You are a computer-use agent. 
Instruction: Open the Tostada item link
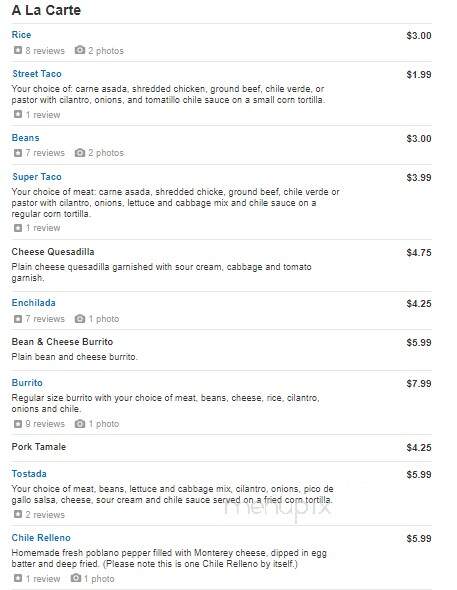[x=29, y=474]
